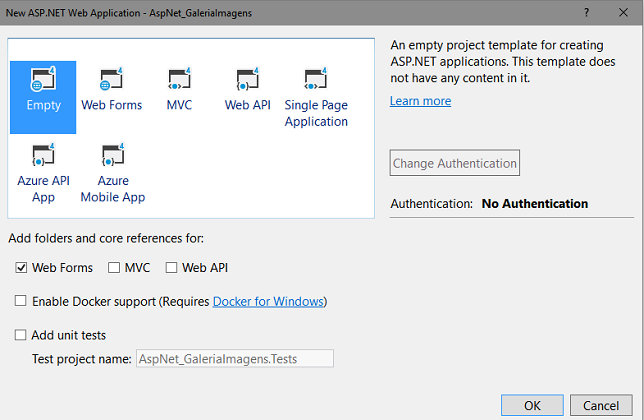Check the Add unit tests option
The image size is (644, 420).
(x=21, y=335)
